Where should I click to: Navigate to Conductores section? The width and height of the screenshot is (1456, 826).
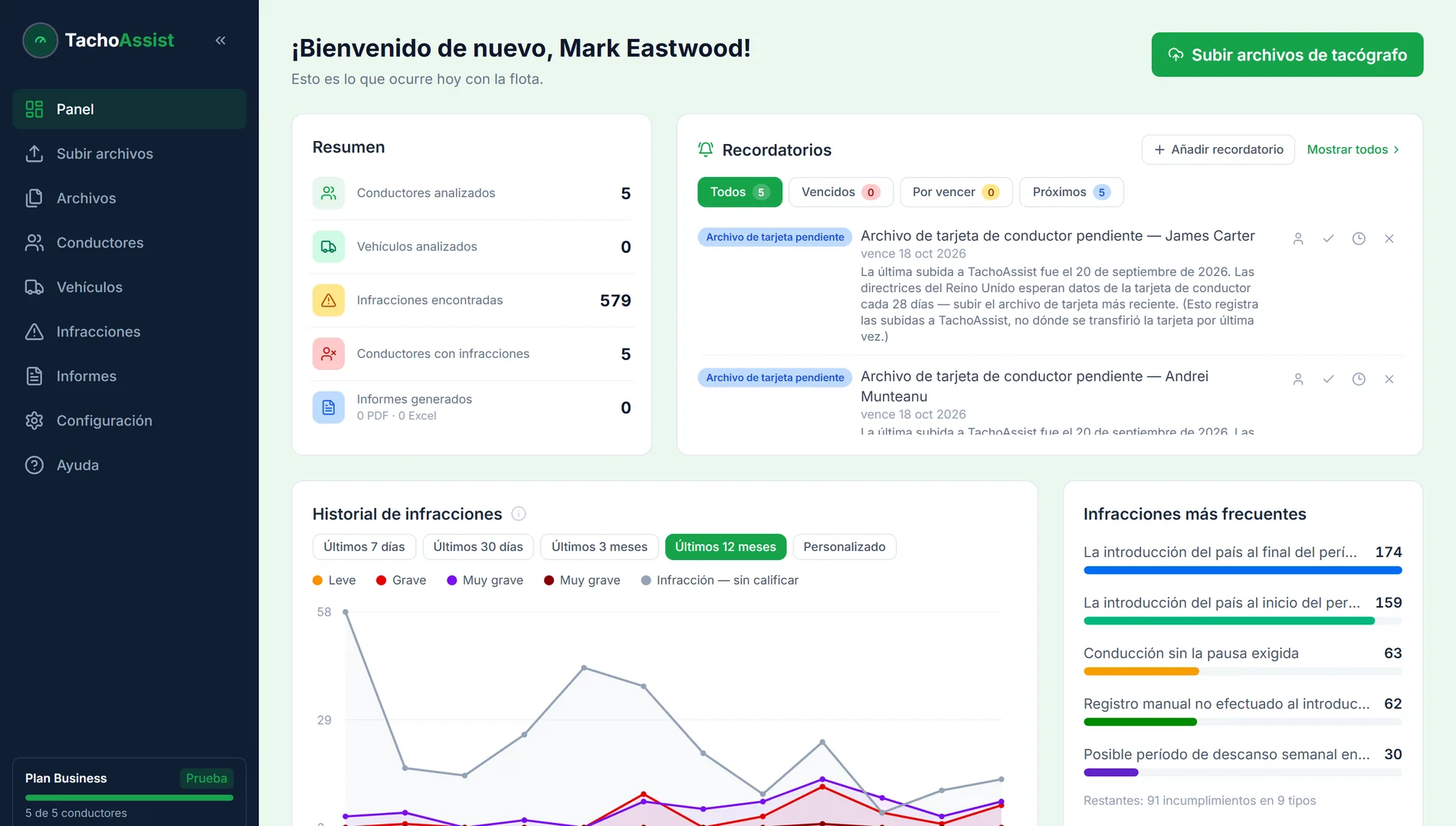(x=130, y=243)
